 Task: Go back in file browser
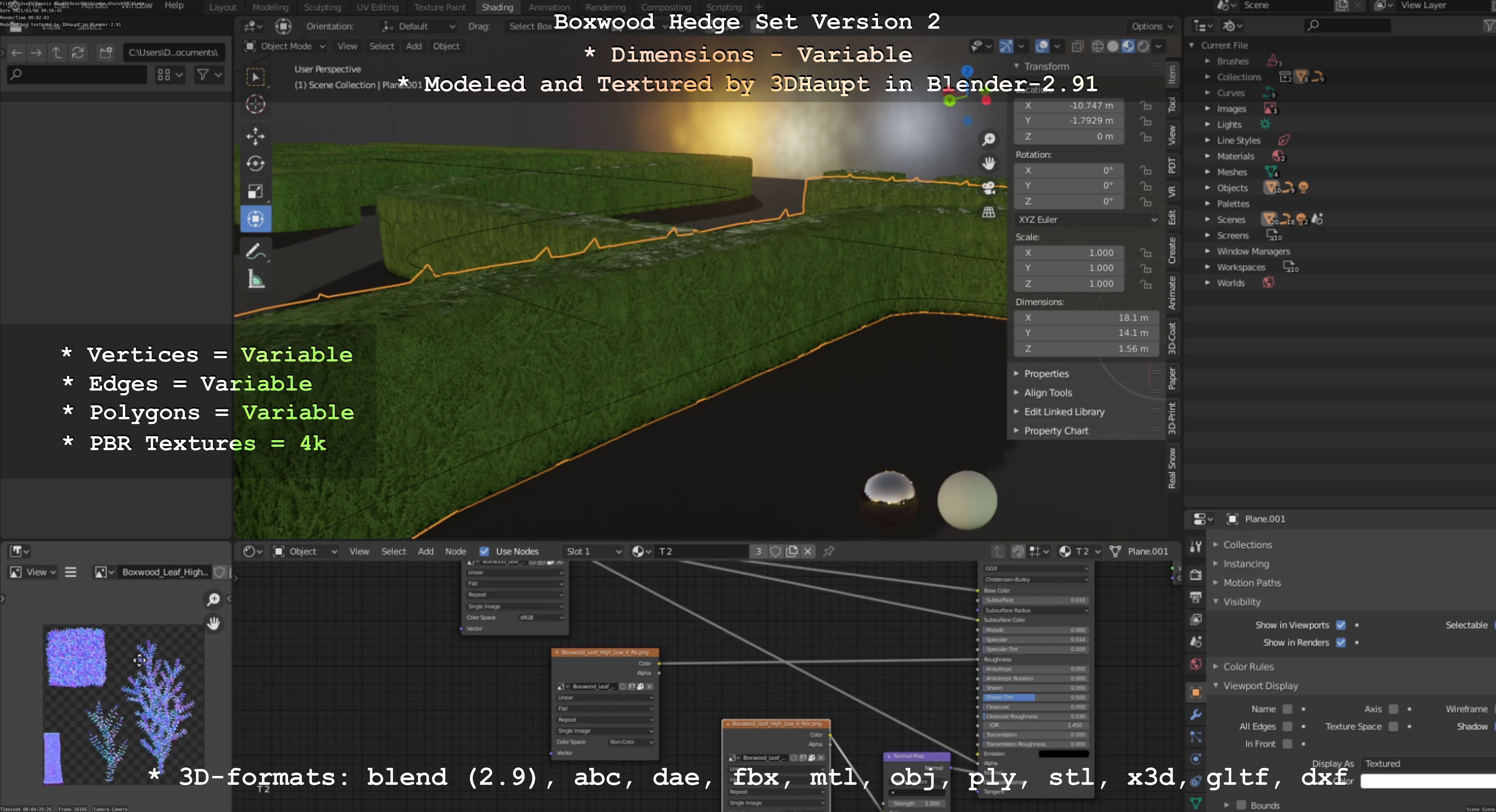tap(17, 53)
